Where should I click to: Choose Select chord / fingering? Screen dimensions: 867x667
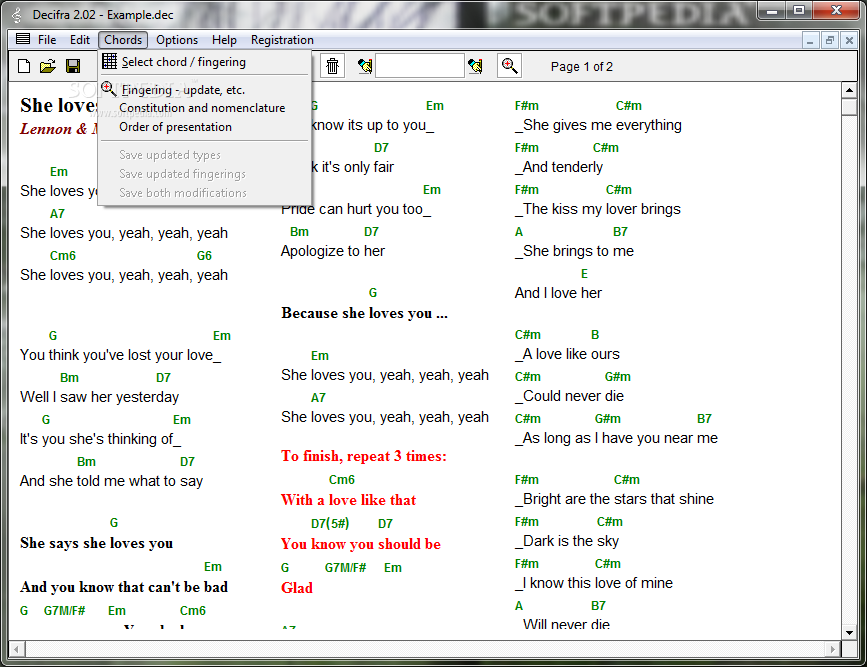pyautogui.click(x=205, y=62)
